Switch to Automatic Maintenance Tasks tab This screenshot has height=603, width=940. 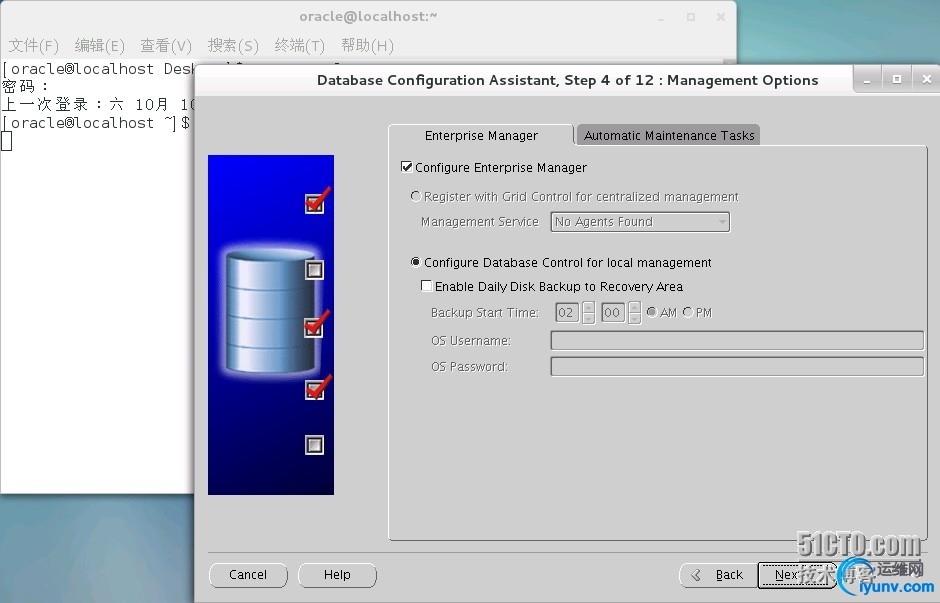click(x=668, y=135)
